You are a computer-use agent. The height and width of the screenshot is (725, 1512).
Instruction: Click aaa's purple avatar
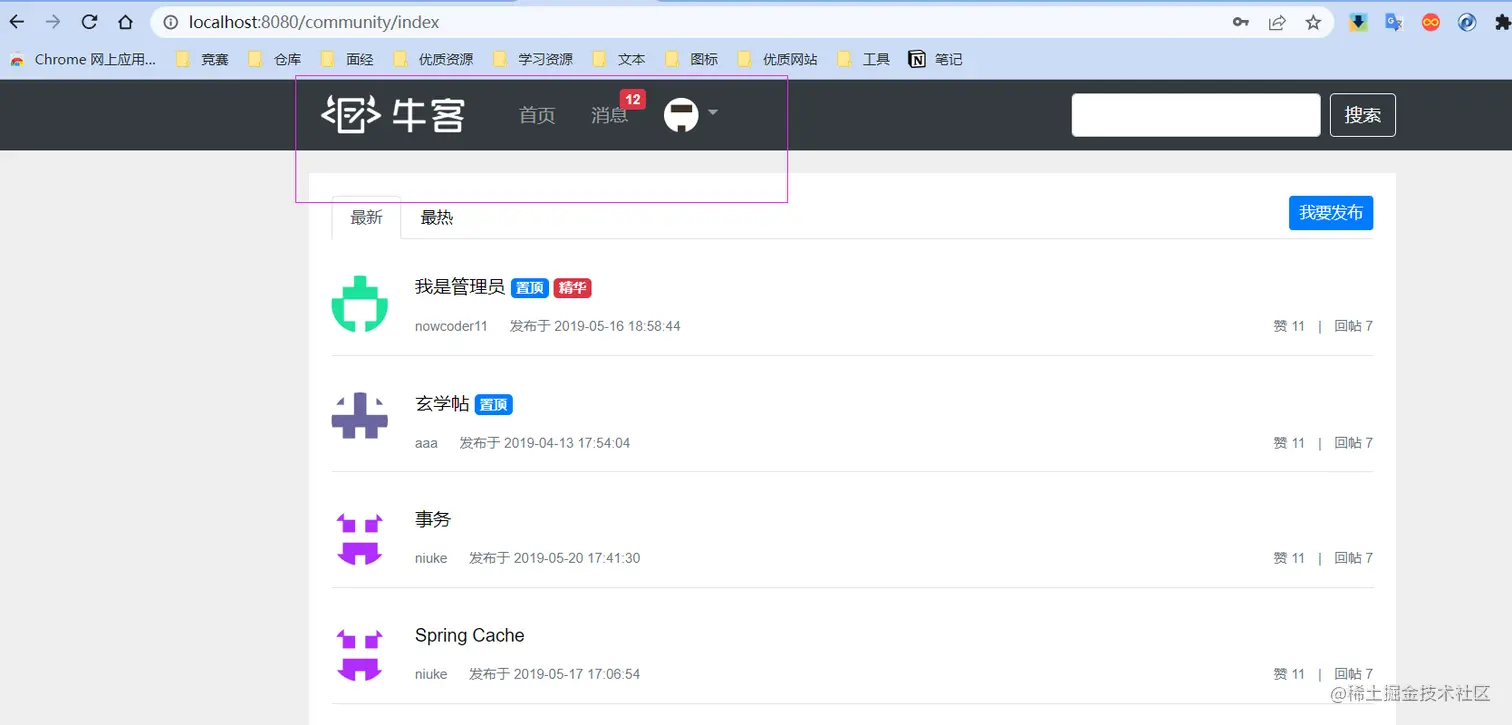[x=359, y=416]
